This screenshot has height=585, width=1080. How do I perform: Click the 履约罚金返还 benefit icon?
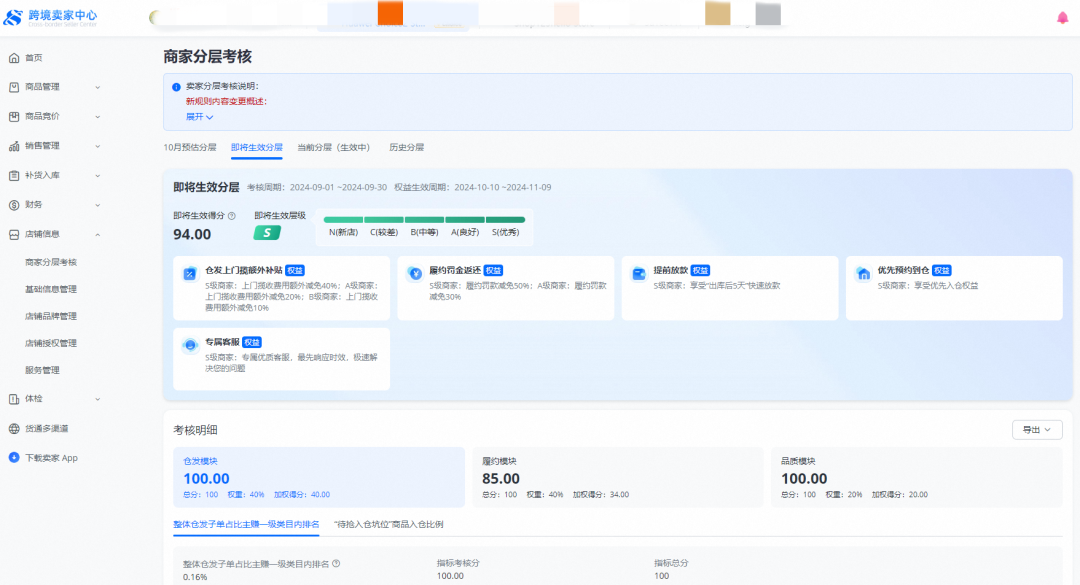[x=417, y=274]
